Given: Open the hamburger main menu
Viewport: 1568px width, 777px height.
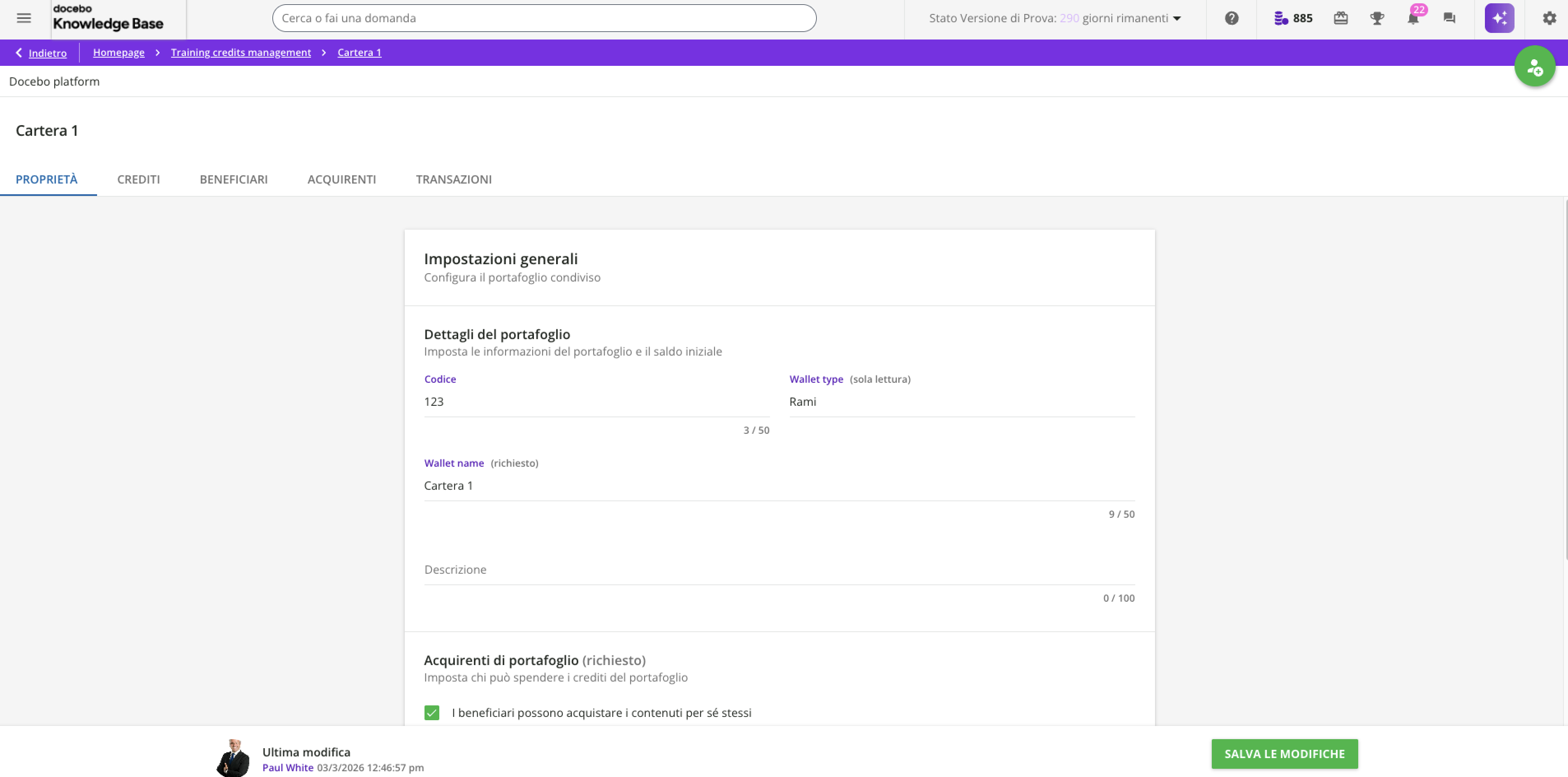Looking at the screenshot, I should click(x=24, y=18).
